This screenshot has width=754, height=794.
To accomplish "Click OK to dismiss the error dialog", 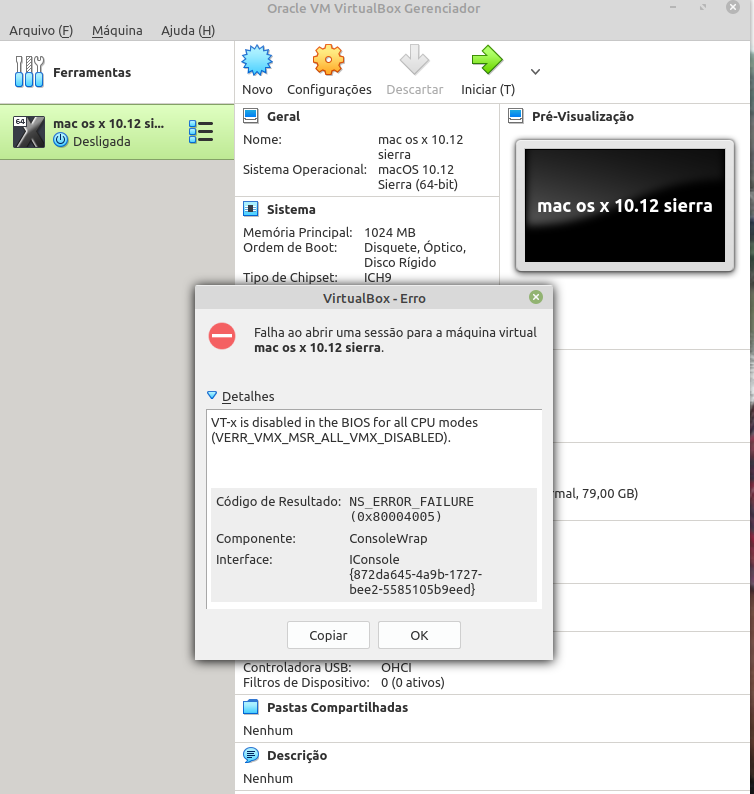I will tap(419, 635).
